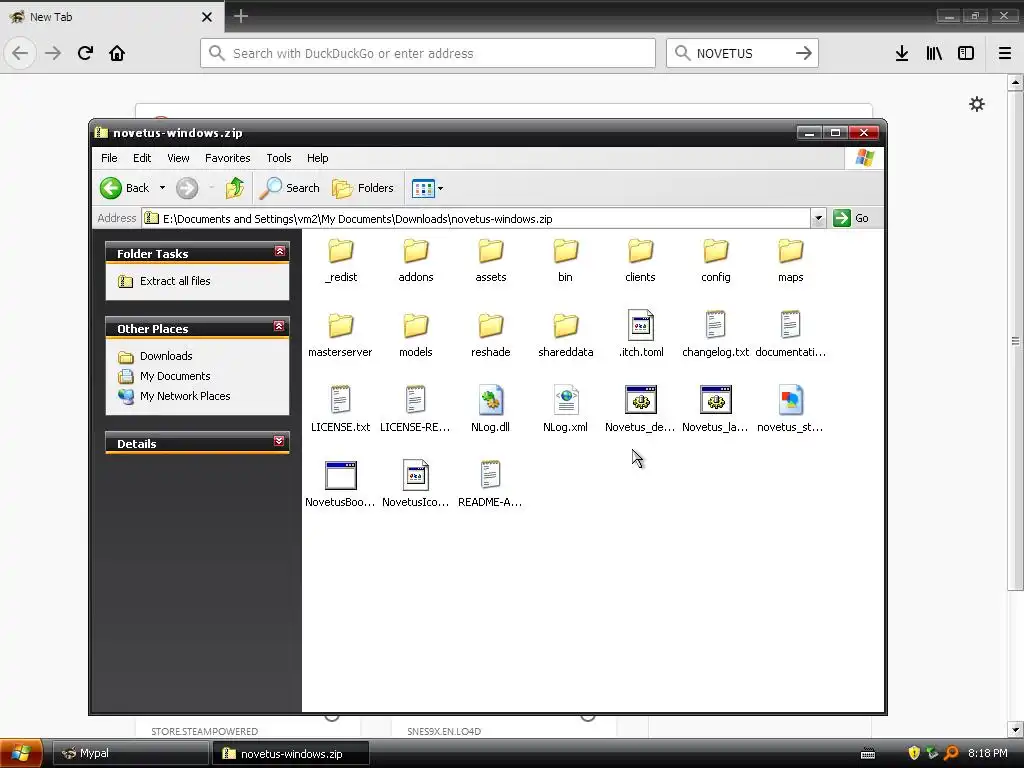Select the .itch.toml file
The height and width of the screenshot is (768, 1024).
coord(641,335)
